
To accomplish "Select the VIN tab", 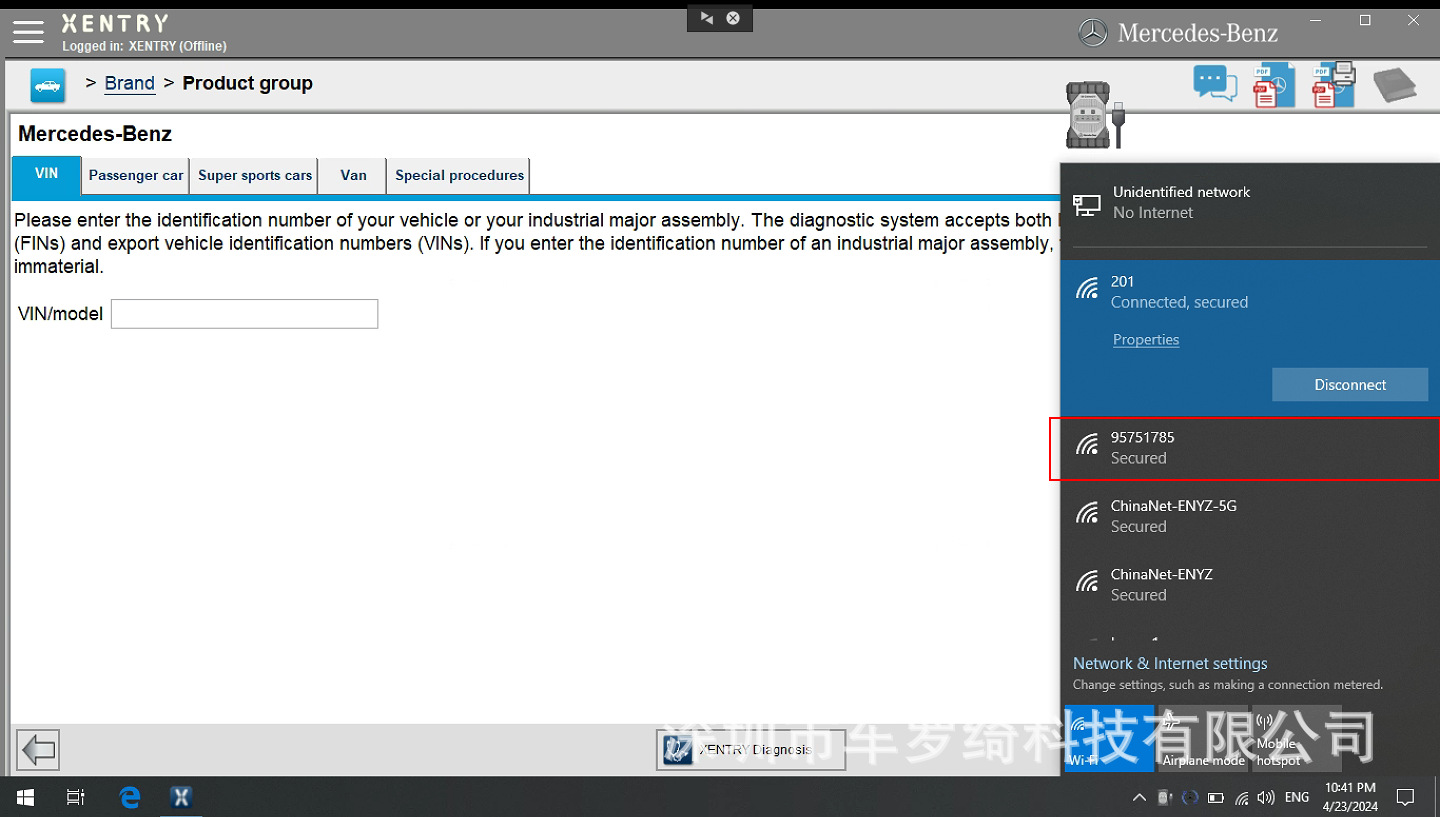I will point(46,175).
